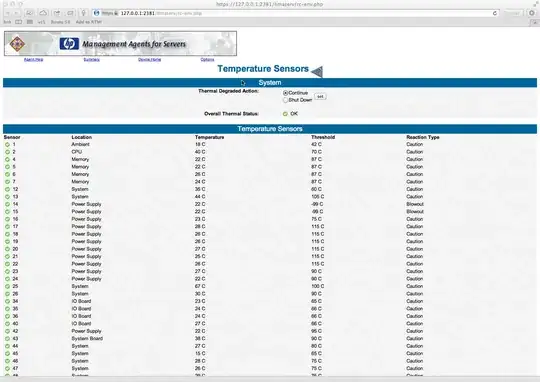Reload the page with the refresh icon
The height and width of the screenshot is (382, 540).
495,13
